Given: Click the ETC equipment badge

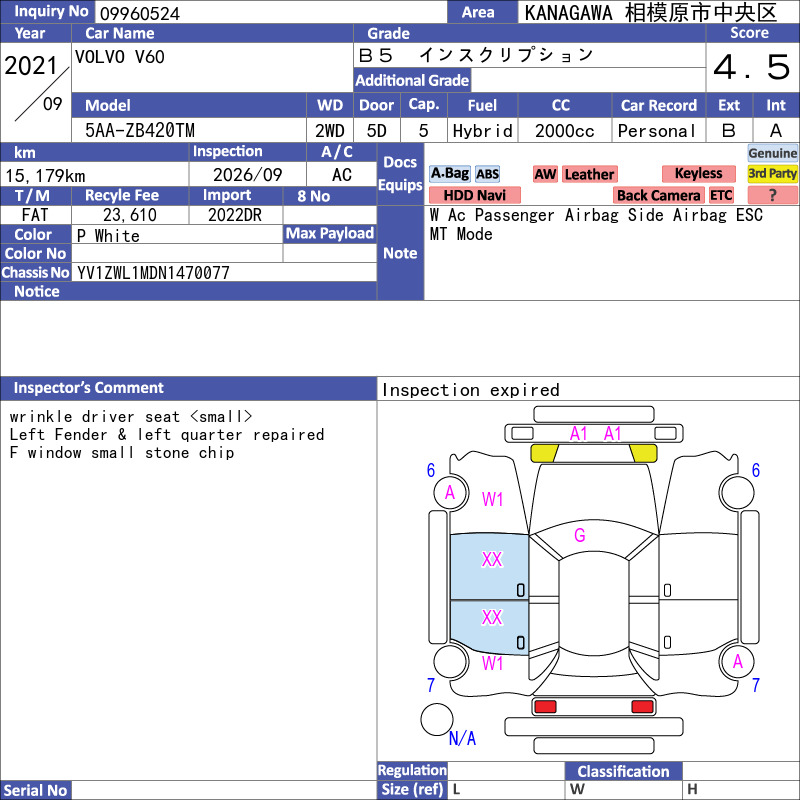Looking at the screenshot, I should (721, 195).
